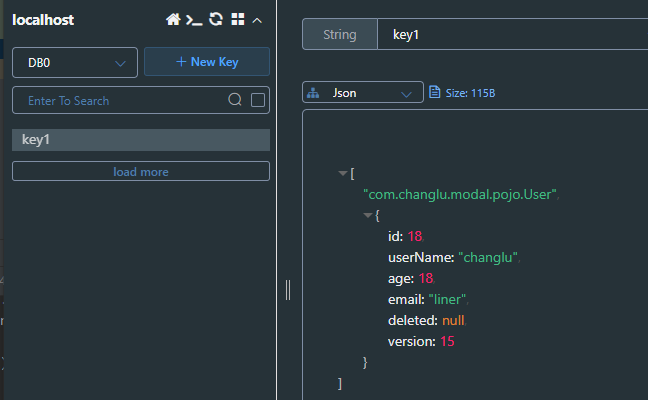Collapse the outer JSON array triangle
The width and height of the screenshot is (648, 400).
343,173
